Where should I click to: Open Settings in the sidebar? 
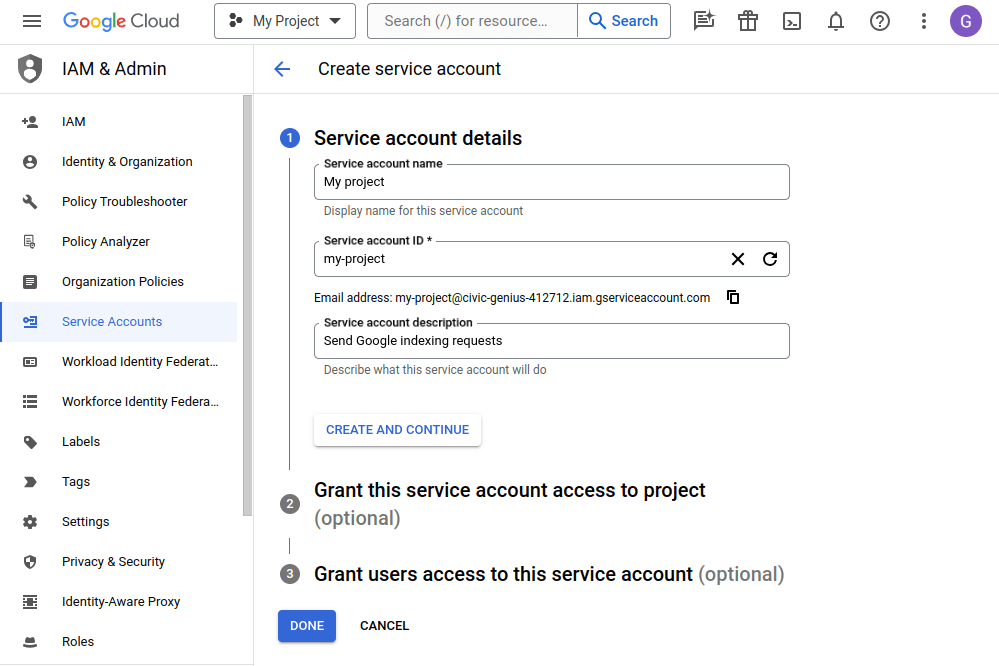click(x=85, y=522)
